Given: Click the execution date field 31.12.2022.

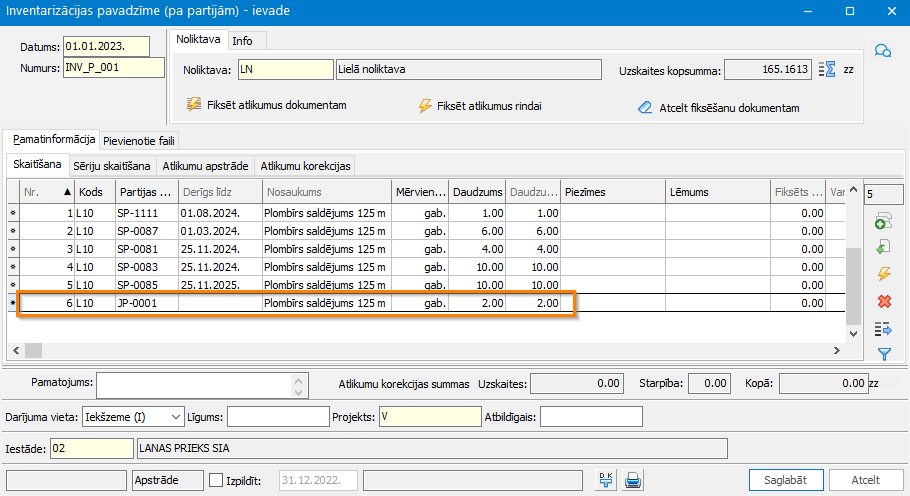Looking at the screenshot, I should coord(318,480).
